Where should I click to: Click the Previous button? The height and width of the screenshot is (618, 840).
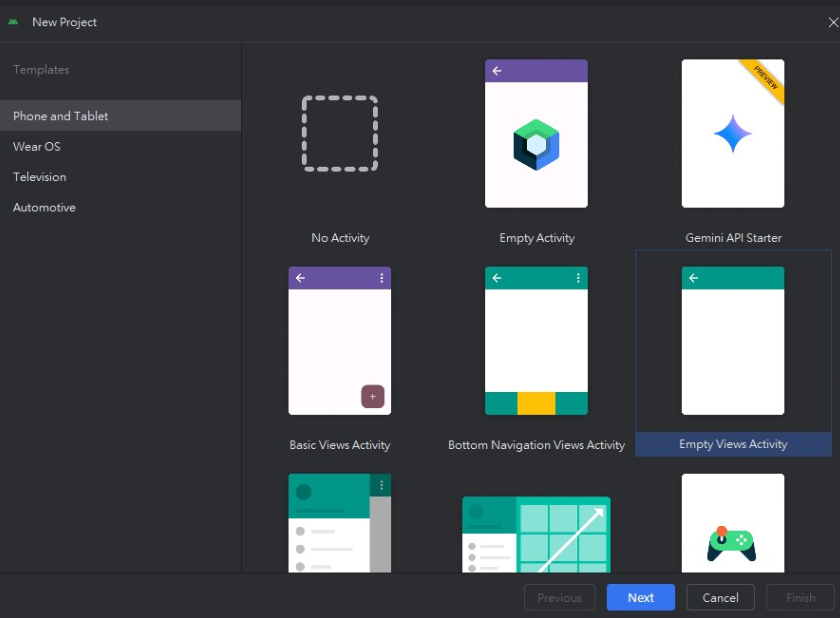[559, 598]
